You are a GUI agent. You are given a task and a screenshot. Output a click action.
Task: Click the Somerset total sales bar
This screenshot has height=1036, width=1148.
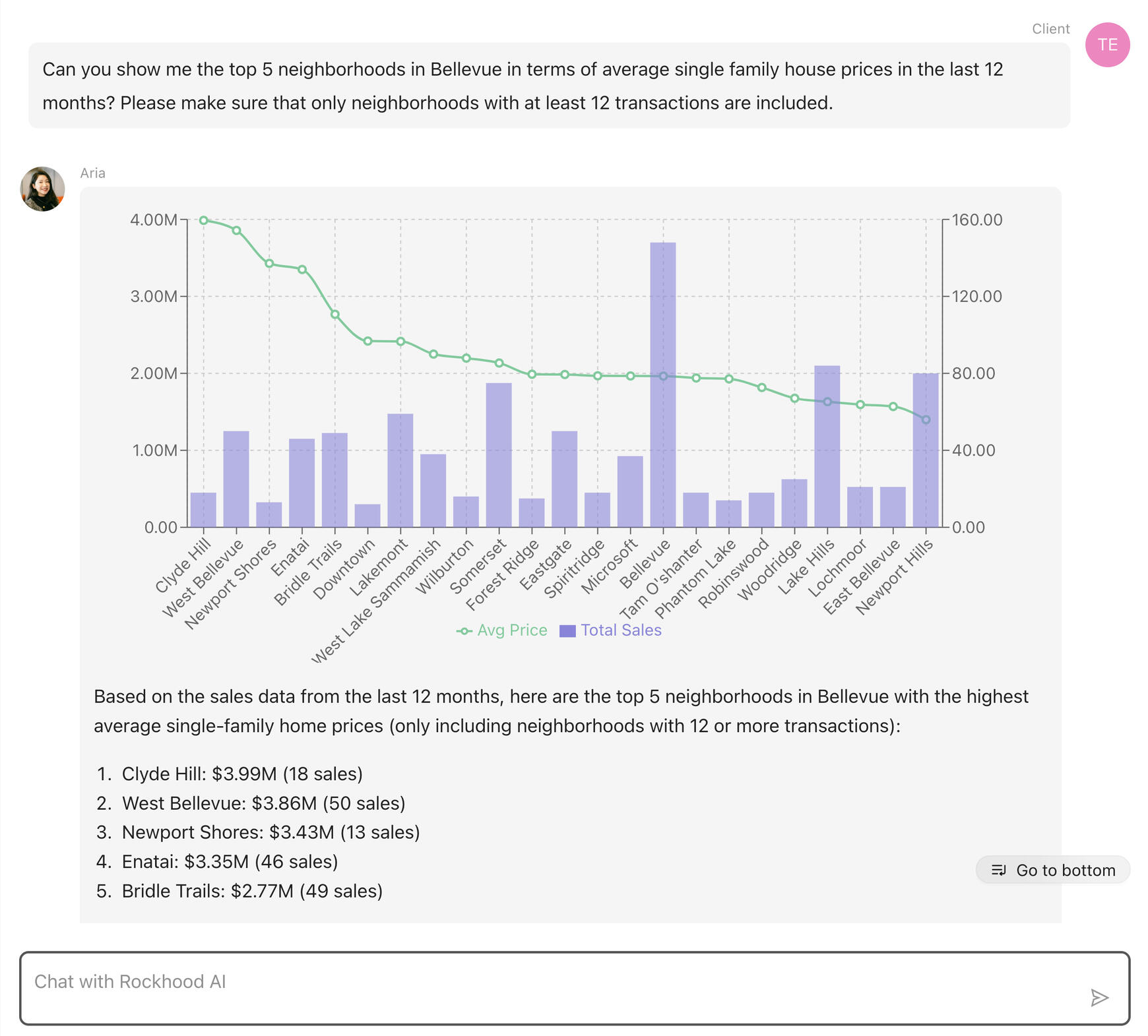tap(499, 455)
